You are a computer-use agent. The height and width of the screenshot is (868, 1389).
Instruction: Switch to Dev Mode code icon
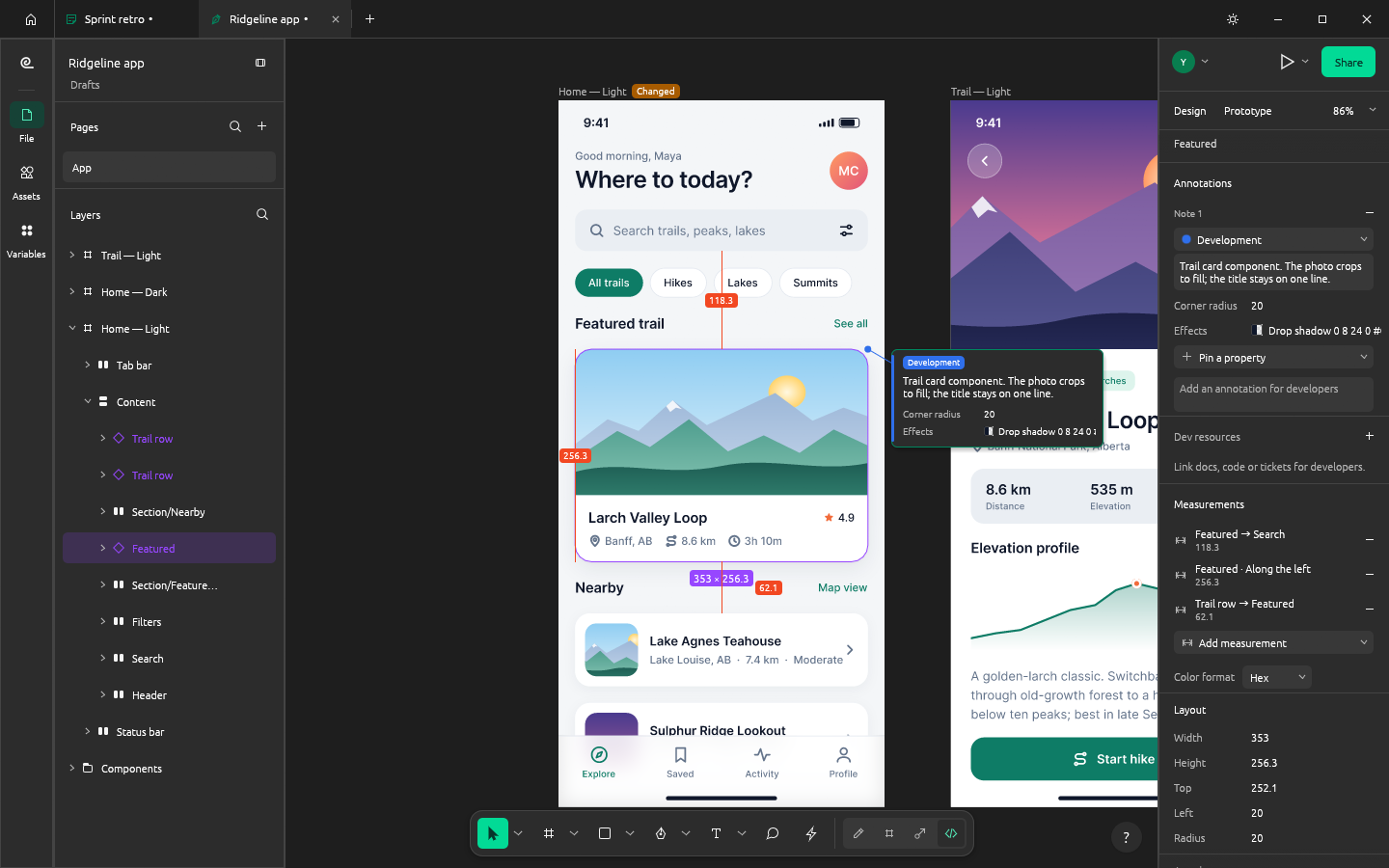pyautogui.click(x=951, y=833)
